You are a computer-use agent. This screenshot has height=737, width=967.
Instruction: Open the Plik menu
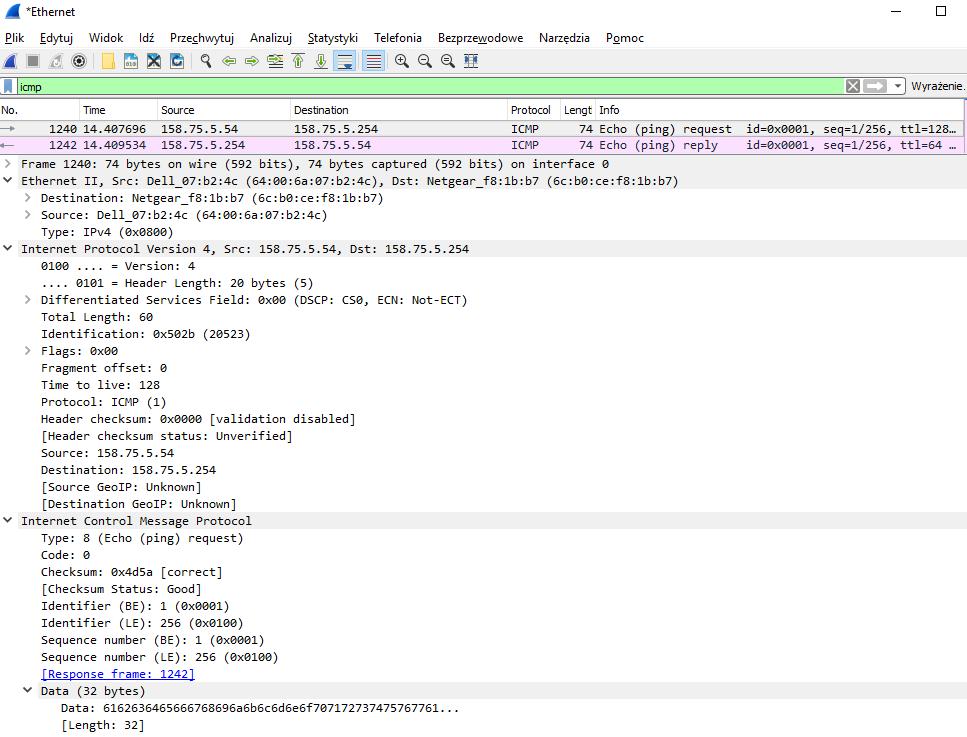(14, 38)
